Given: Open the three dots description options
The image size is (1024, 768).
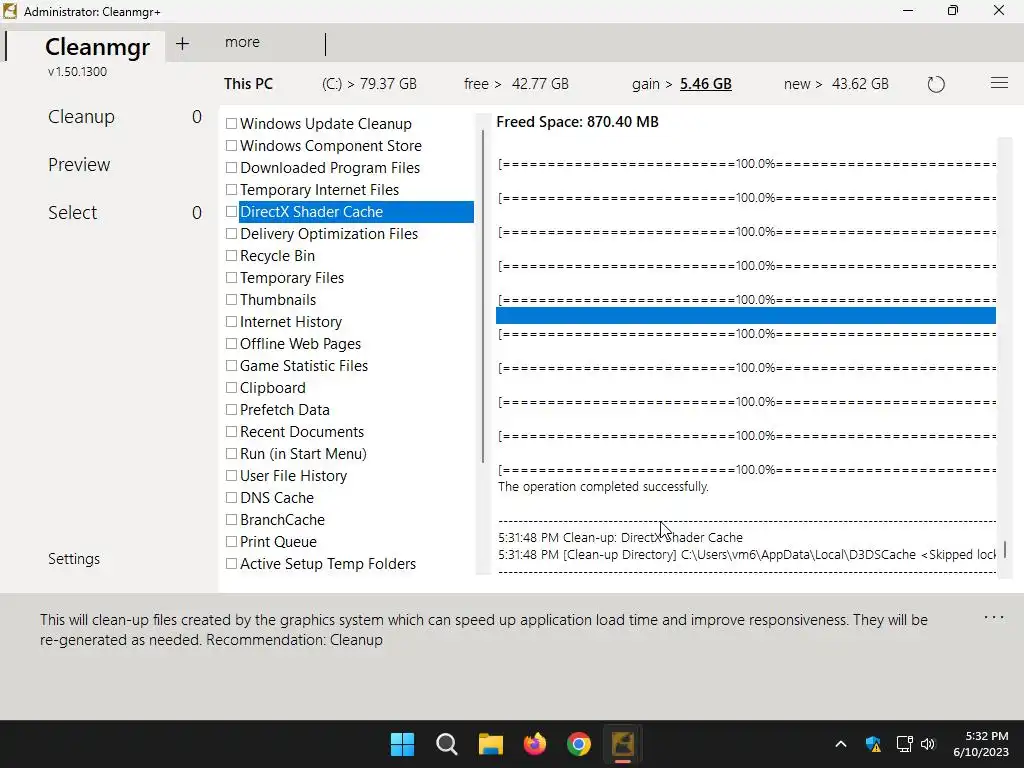Looking at the screenshot, I should pyautogui.click(x=993, y=617).
